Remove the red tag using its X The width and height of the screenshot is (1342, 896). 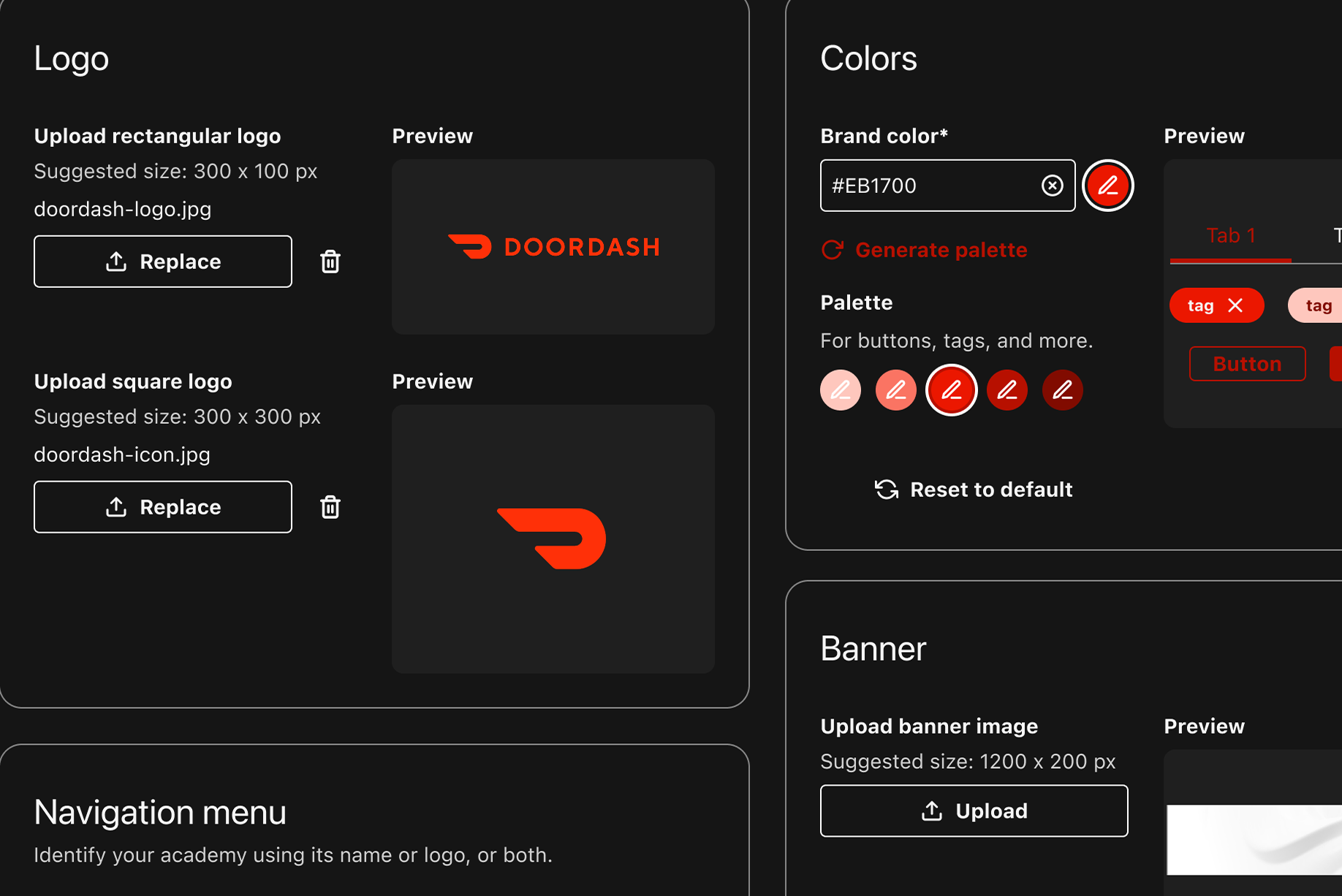pyautogui.click(x=1235, y=305)
